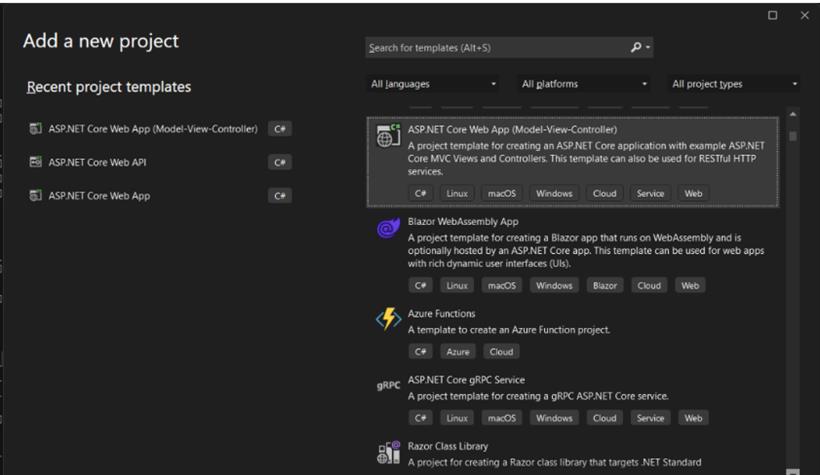
Task: Expand search options arrow next to magnifier
Action: pyautogui.click(x=648, y=48)
